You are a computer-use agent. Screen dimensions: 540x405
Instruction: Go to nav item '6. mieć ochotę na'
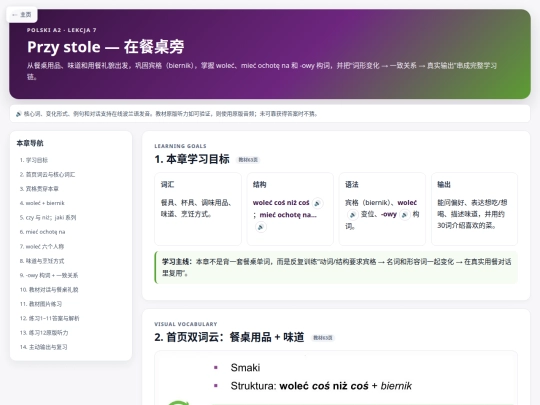coord(42,232)
